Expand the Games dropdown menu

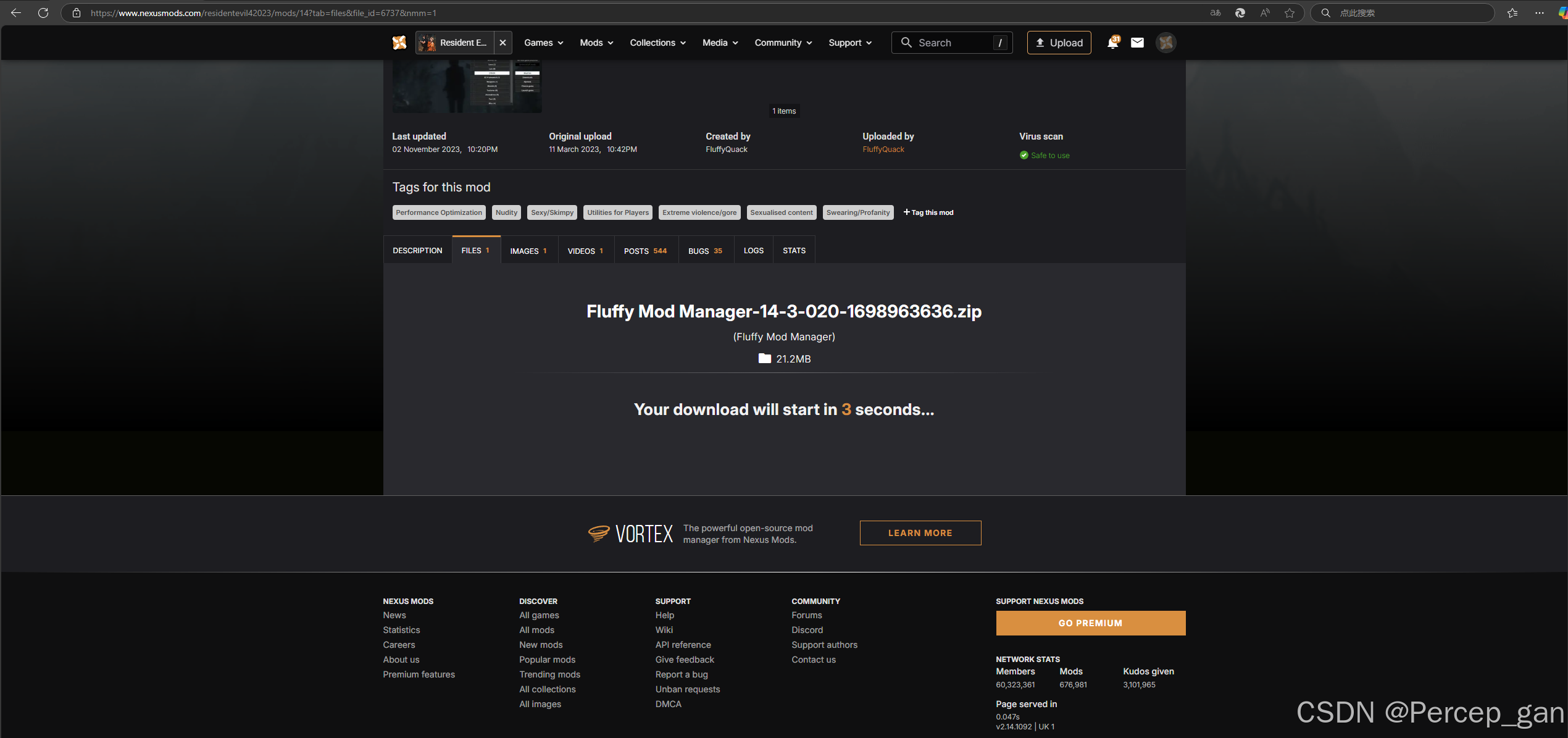coord(543,43)
